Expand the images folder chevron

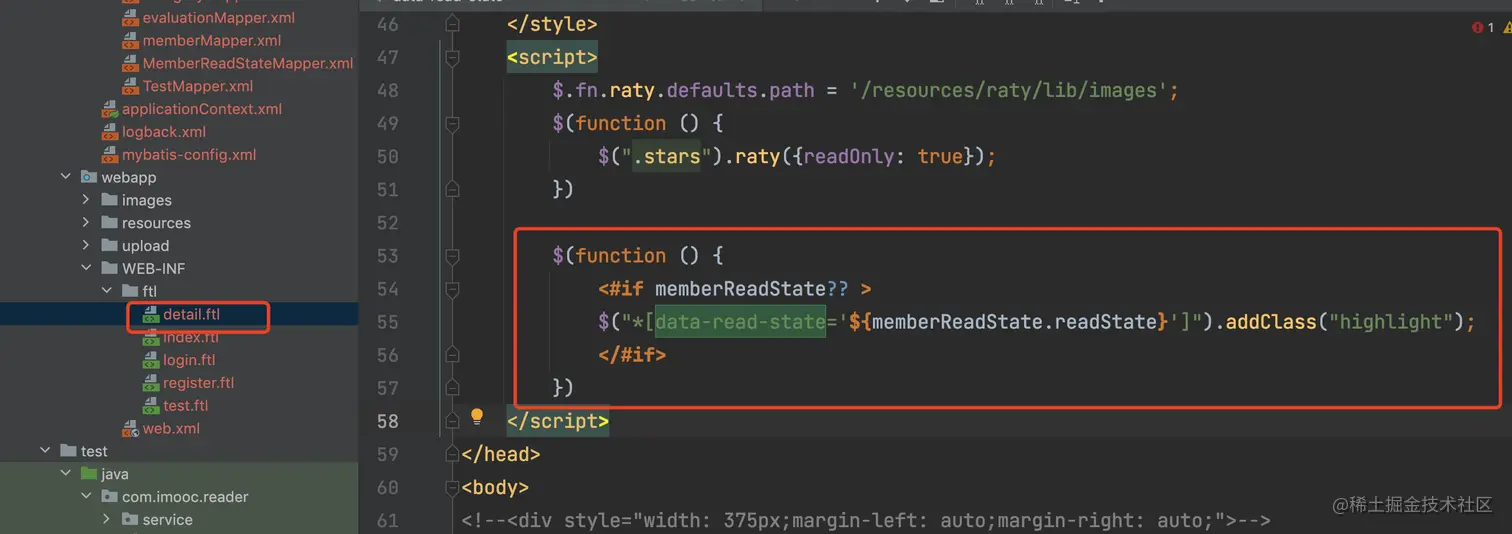(x=87, y=200)
